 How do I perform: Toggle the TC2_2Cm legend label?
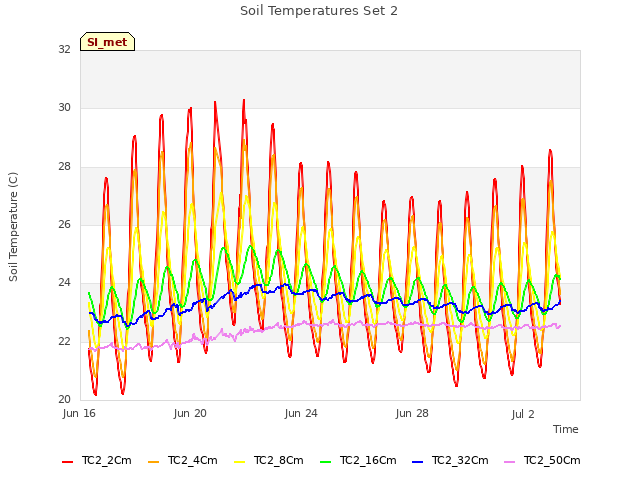pos(107,460)
